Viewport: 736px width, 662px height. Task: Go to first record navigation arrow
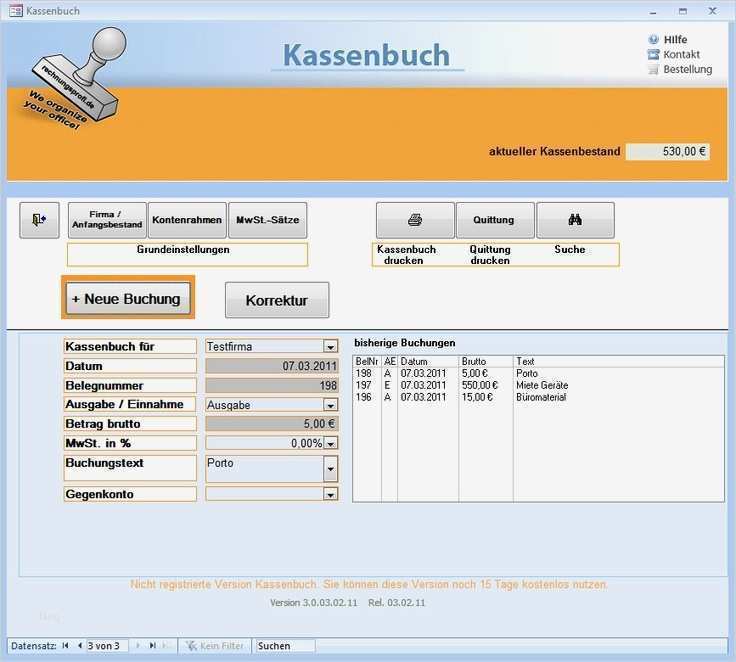[x=65, y=646]
